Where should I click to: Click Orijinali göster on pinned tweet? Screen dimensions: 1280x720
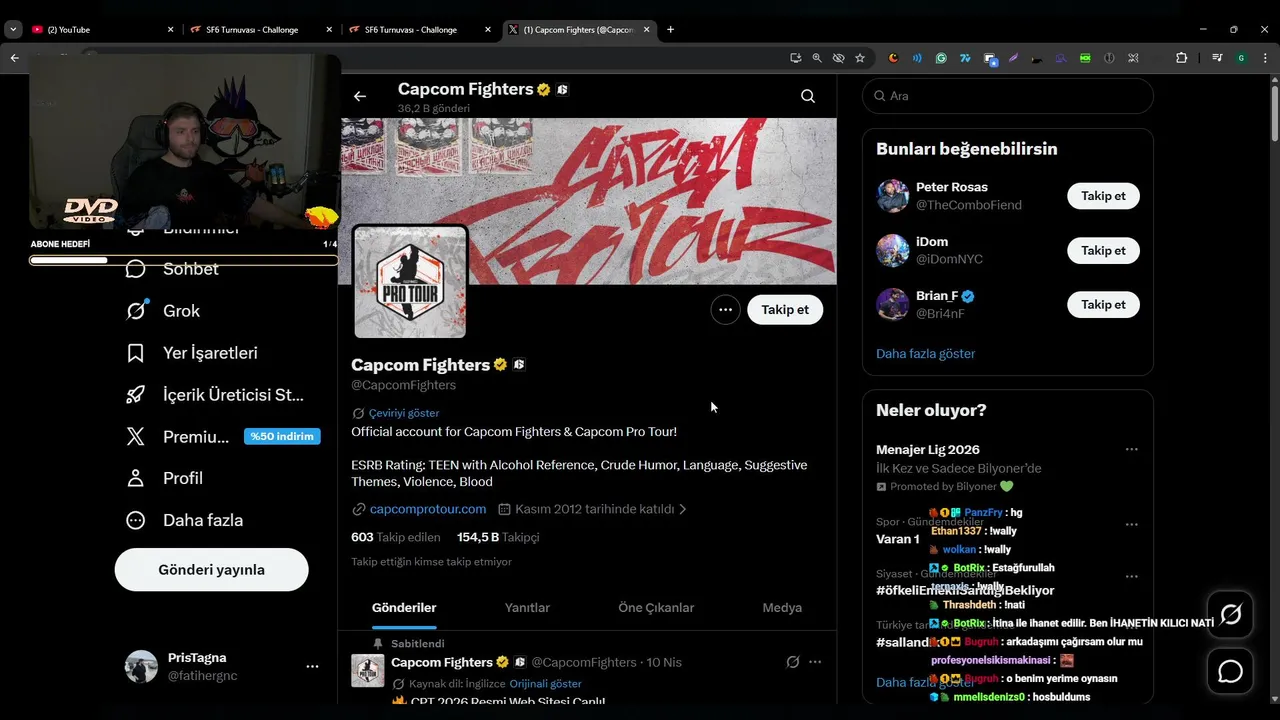tap(545, 684)
